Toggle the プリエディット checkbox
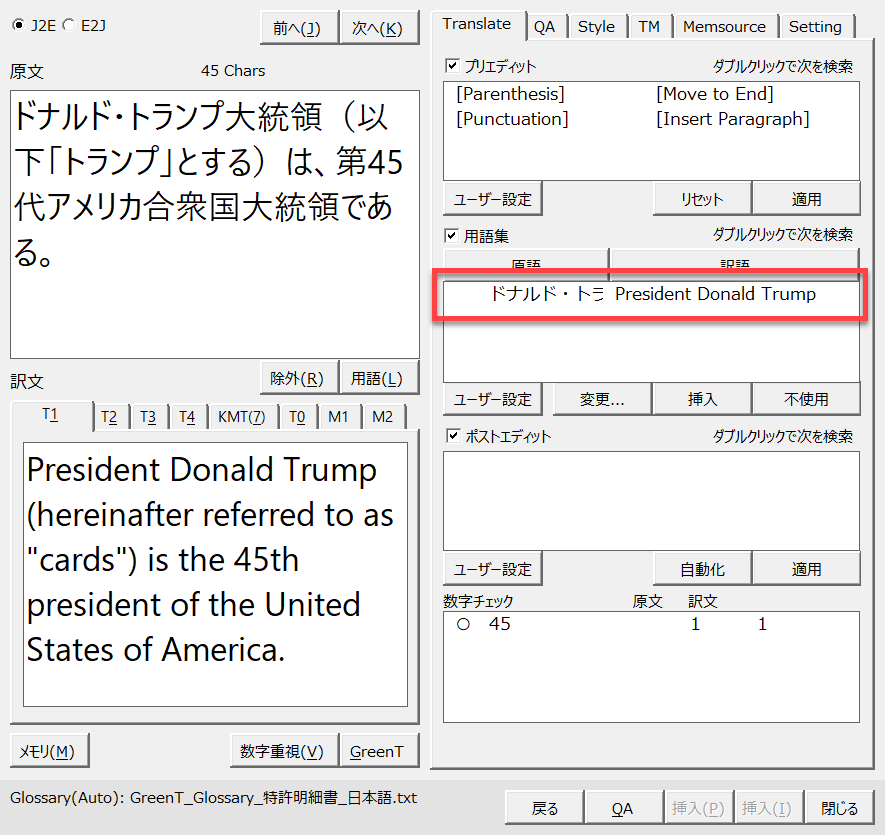885x835 pixels. [452, 66]
